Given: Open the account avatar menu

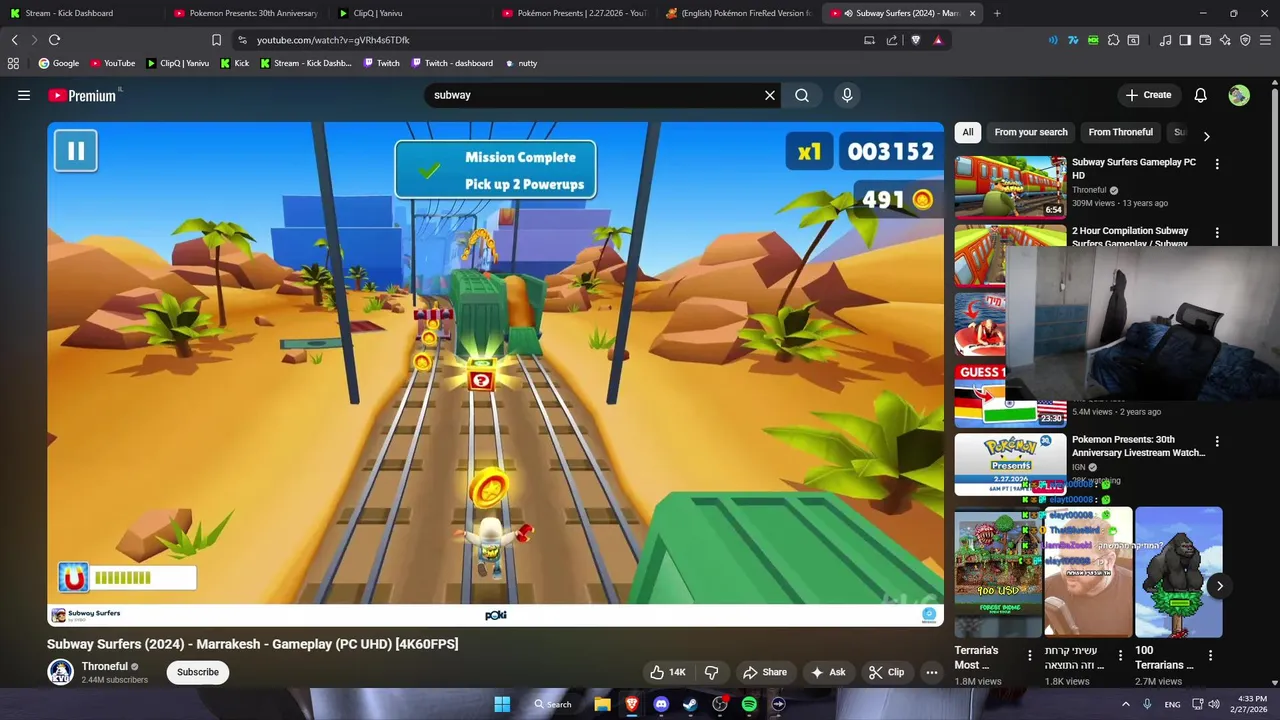Looking at the screenshot, I should pyautogui.click(x=1239, y=95).
